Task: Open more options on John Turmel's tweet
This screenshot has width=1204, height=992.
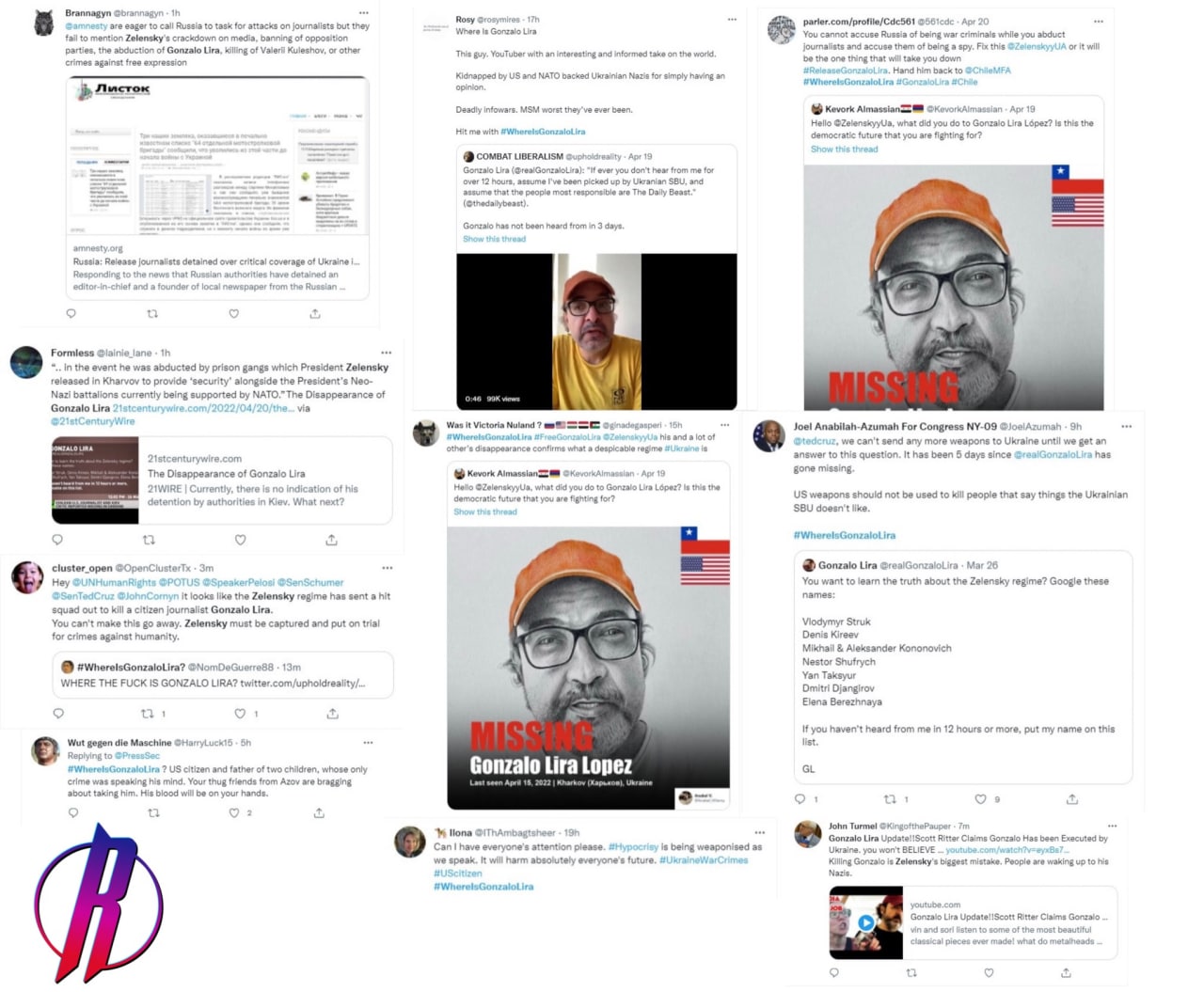Action: [x=1112, y=826]
